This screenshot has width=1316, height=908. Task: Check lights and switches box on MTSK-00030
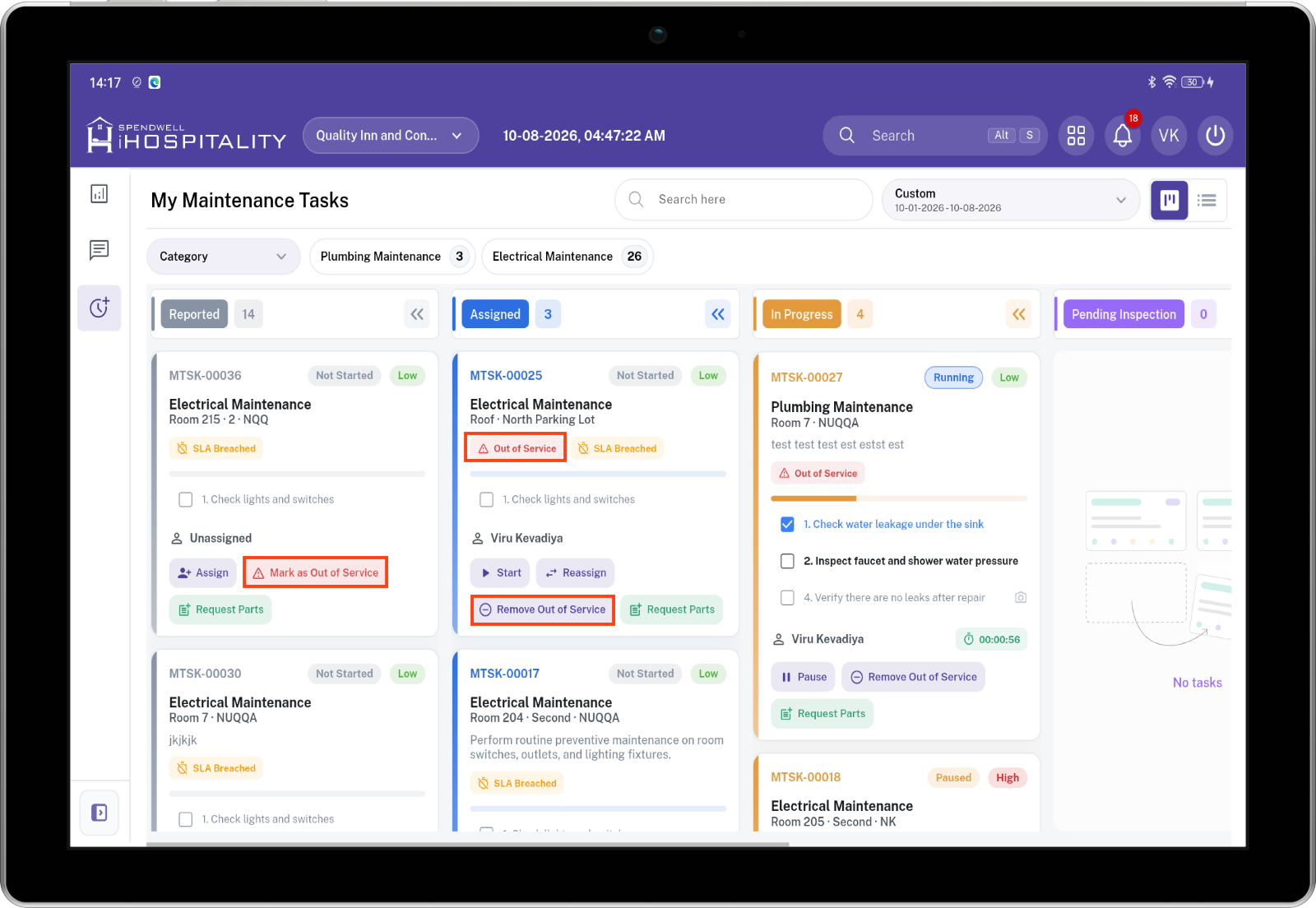point(186,819)
